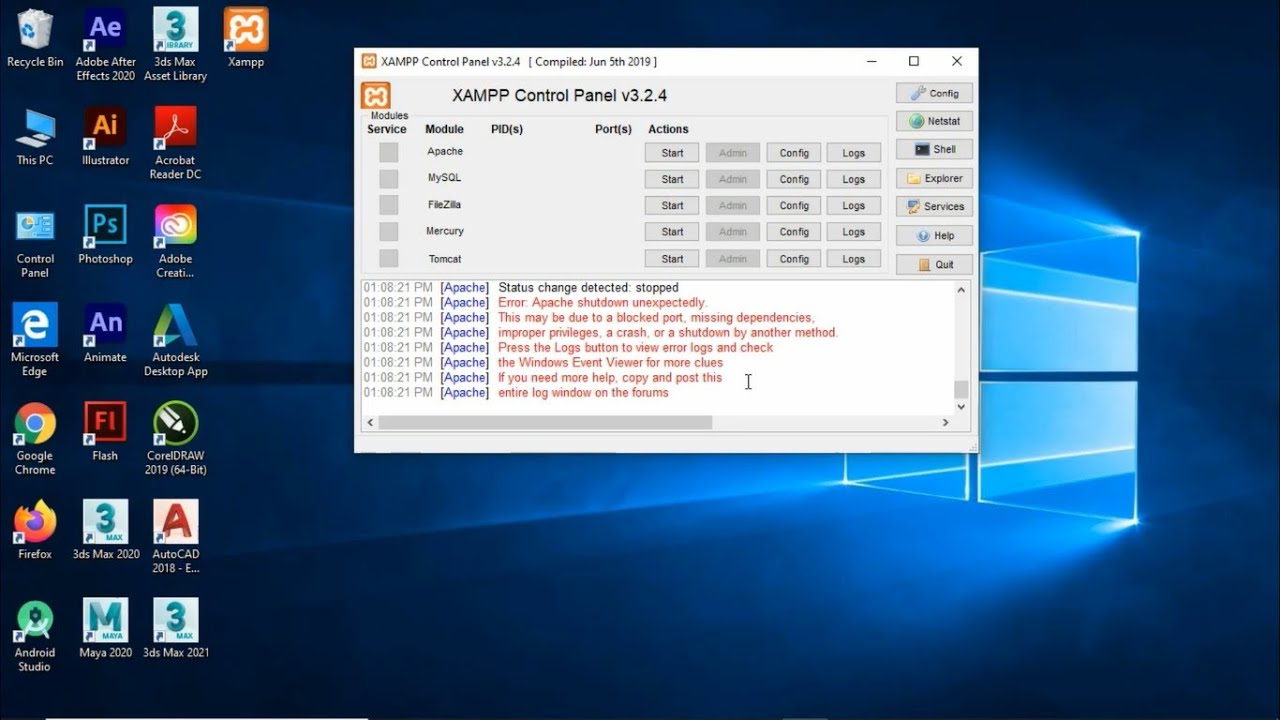Open the Netstat tool
The image size is (1280, 720).
[x=934, y=121]
